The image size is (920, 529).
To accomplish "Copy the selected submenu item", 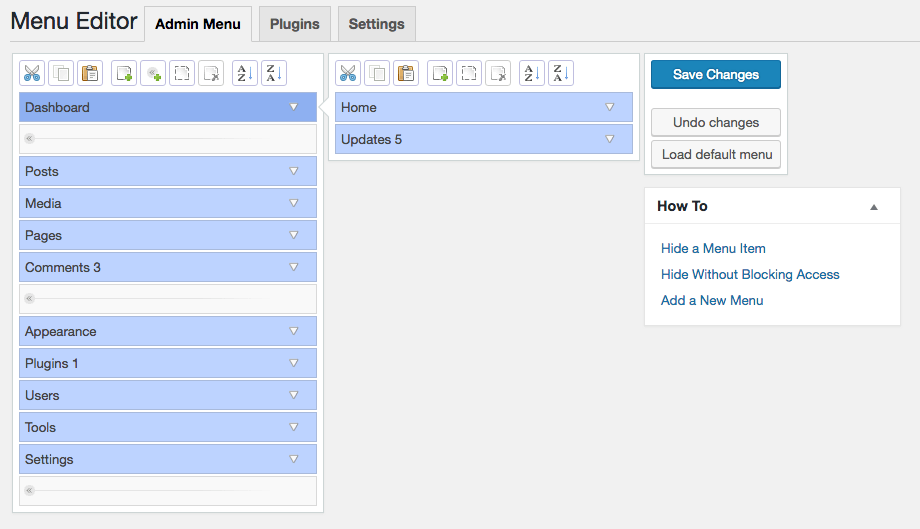I will 377,73.
